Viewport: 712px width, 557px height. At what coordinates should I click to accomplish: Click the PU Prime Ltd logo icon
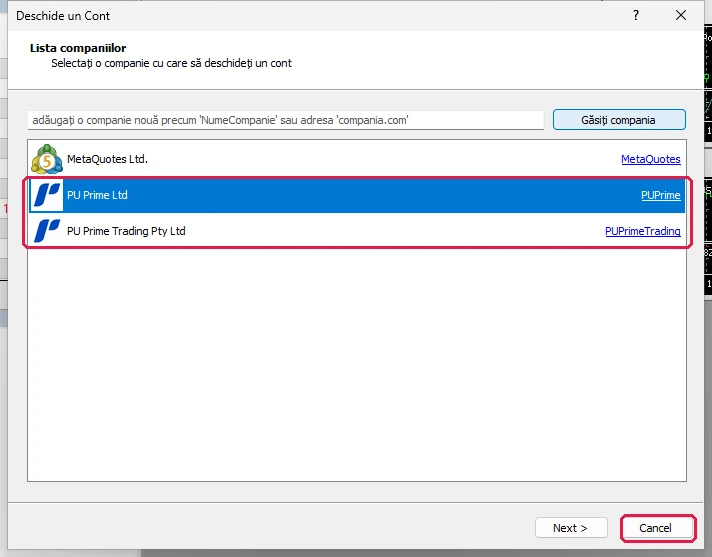pos(47,195)
